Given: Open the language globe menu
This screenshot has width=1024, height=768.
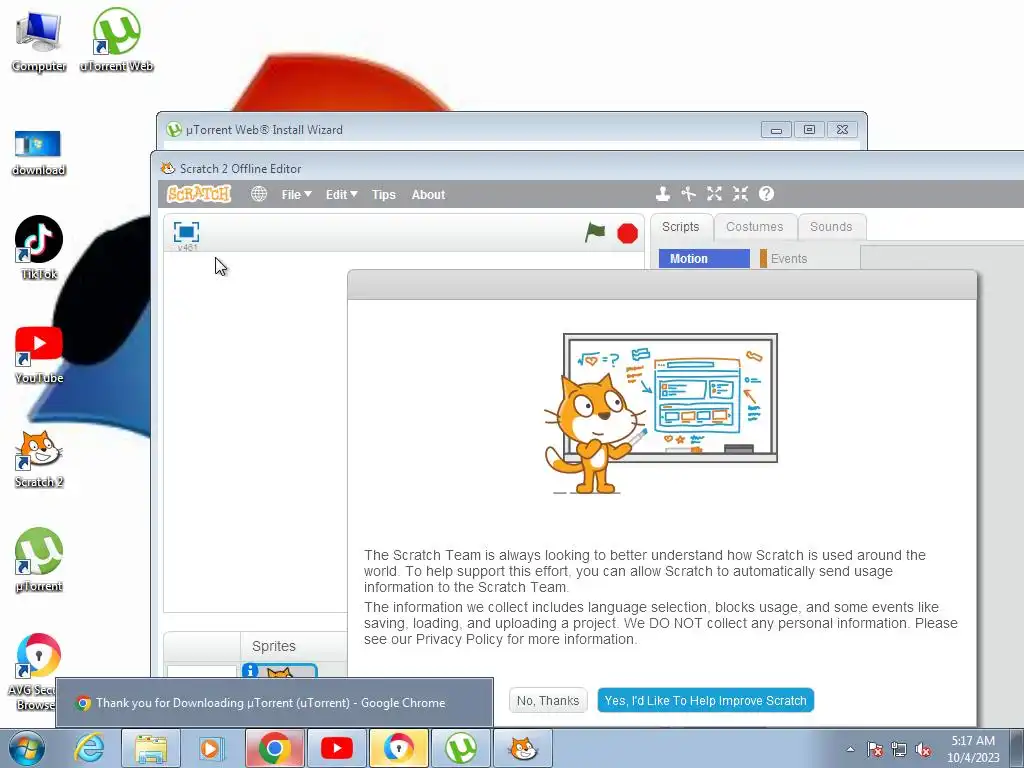Looking at the screenshot, I should point(259,194).
